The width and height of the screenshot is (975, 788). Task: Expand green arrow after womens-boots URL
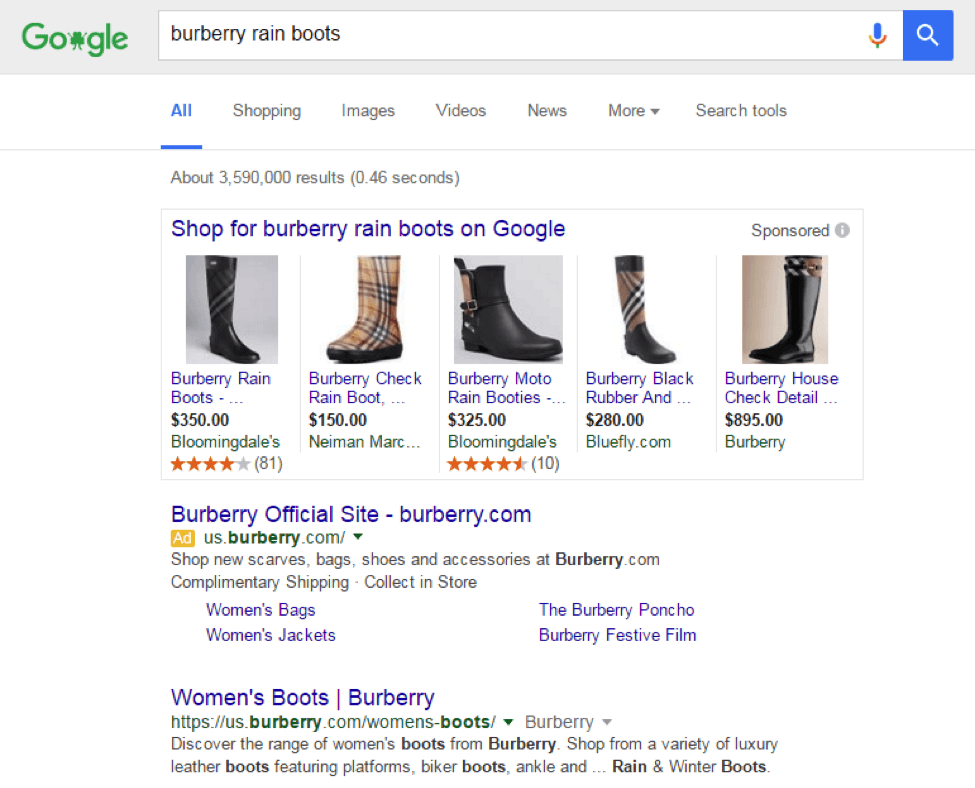click(x=508, y=722)
